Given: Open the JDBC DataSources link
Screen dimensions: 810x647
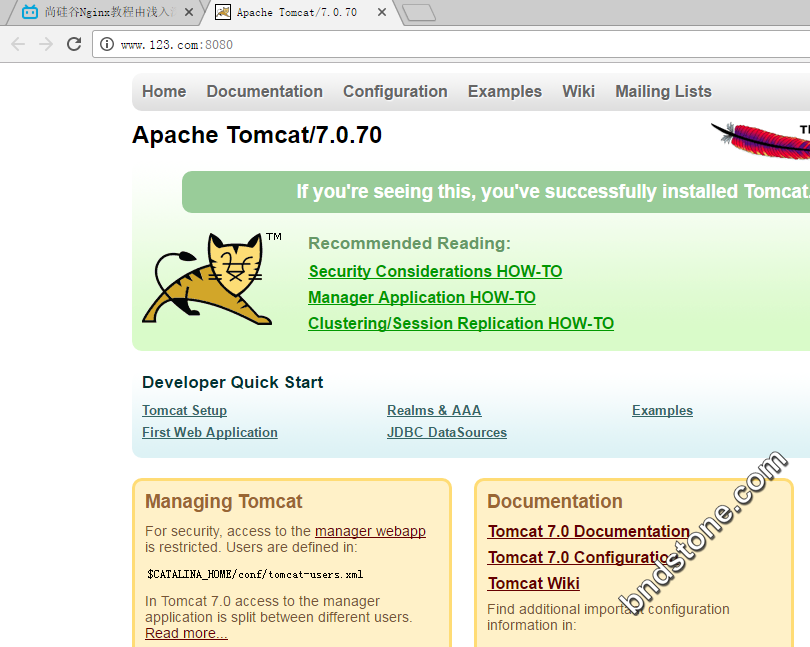Looking at the screenshot, I should (447, 432).
